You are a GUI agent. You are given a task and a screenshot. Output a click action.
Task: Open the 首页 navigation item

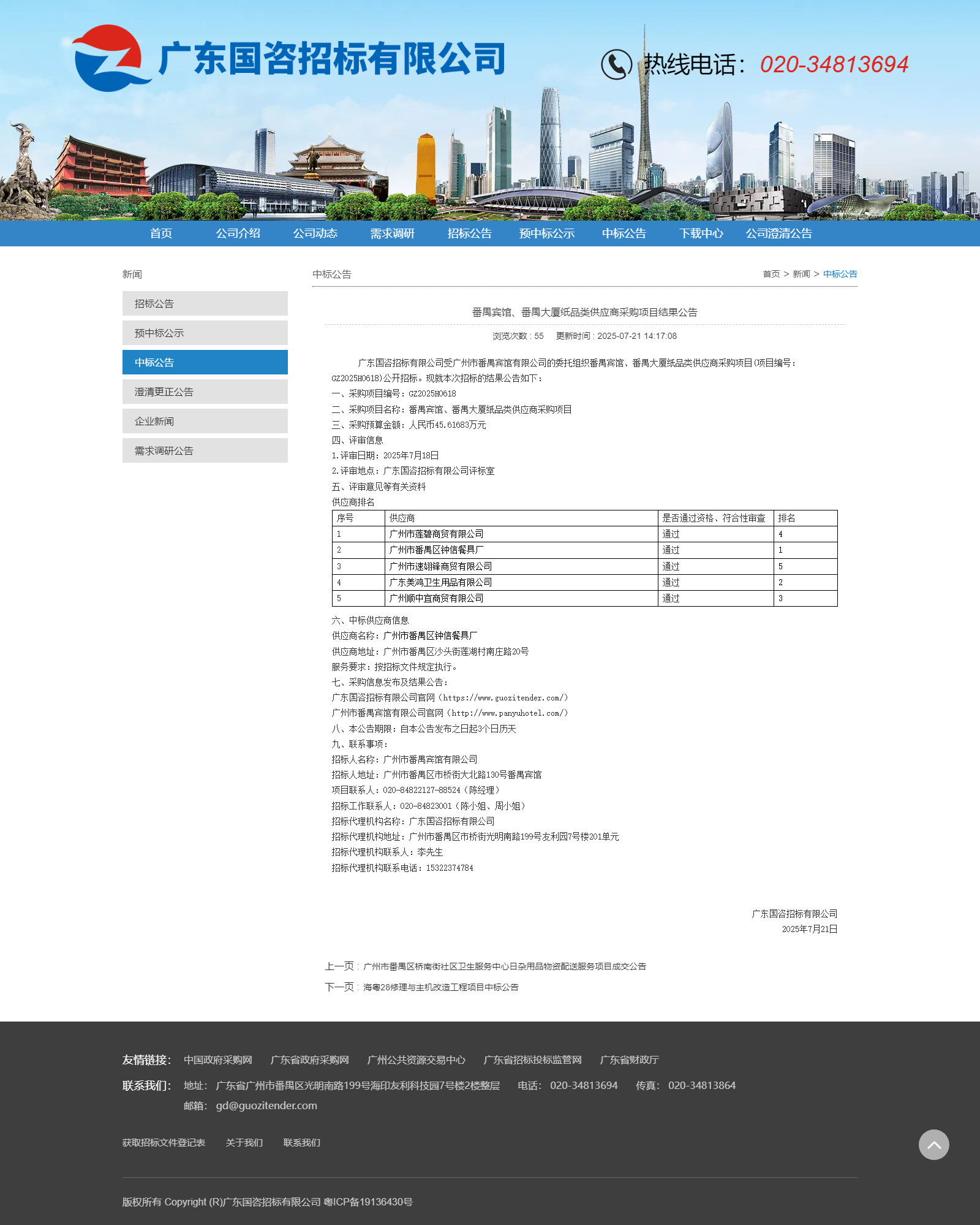pyautogui.click(x=161, y=233)
